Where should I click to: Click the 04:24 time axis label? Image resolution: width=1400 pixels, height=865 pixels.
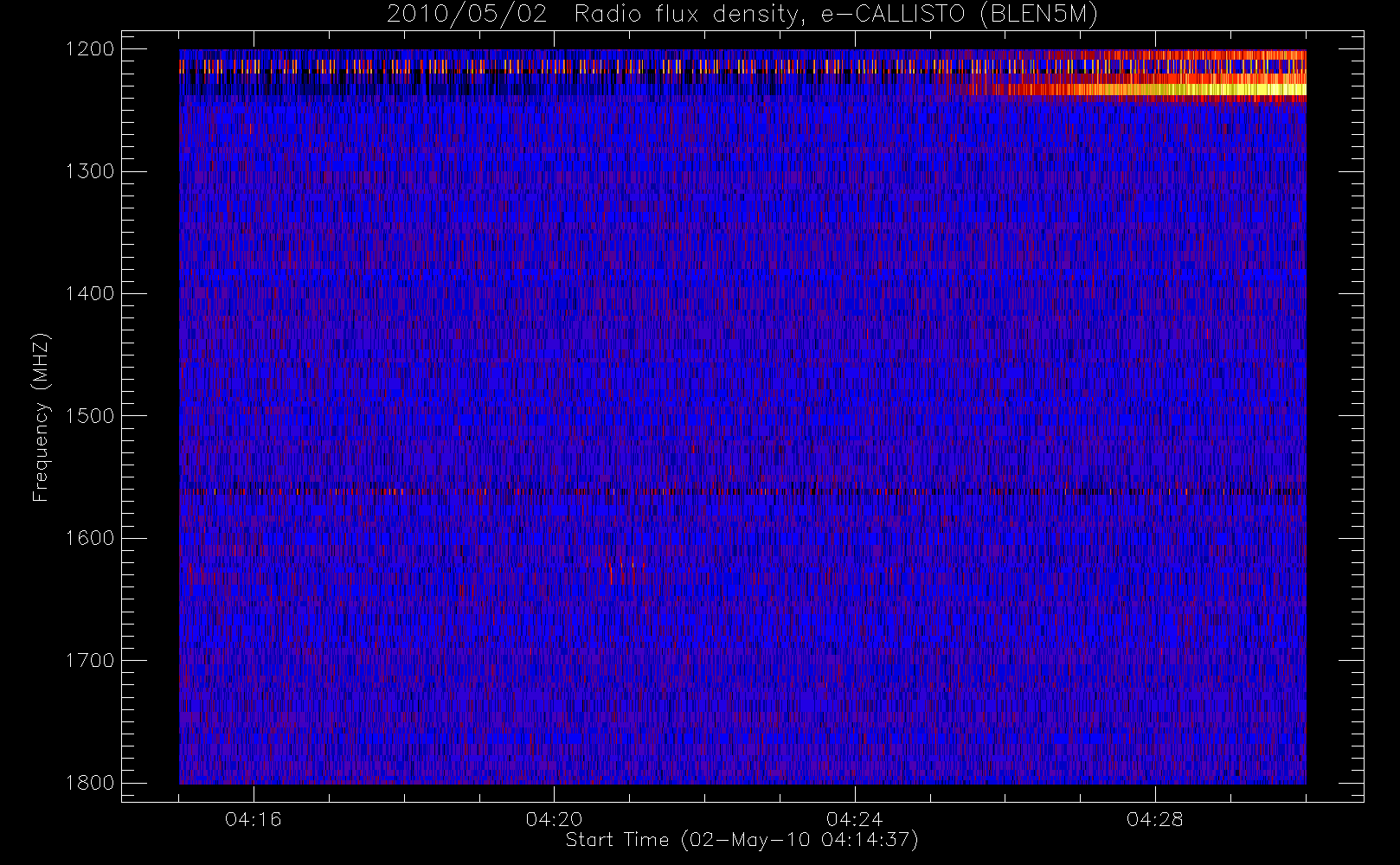(x=855, y=819)
